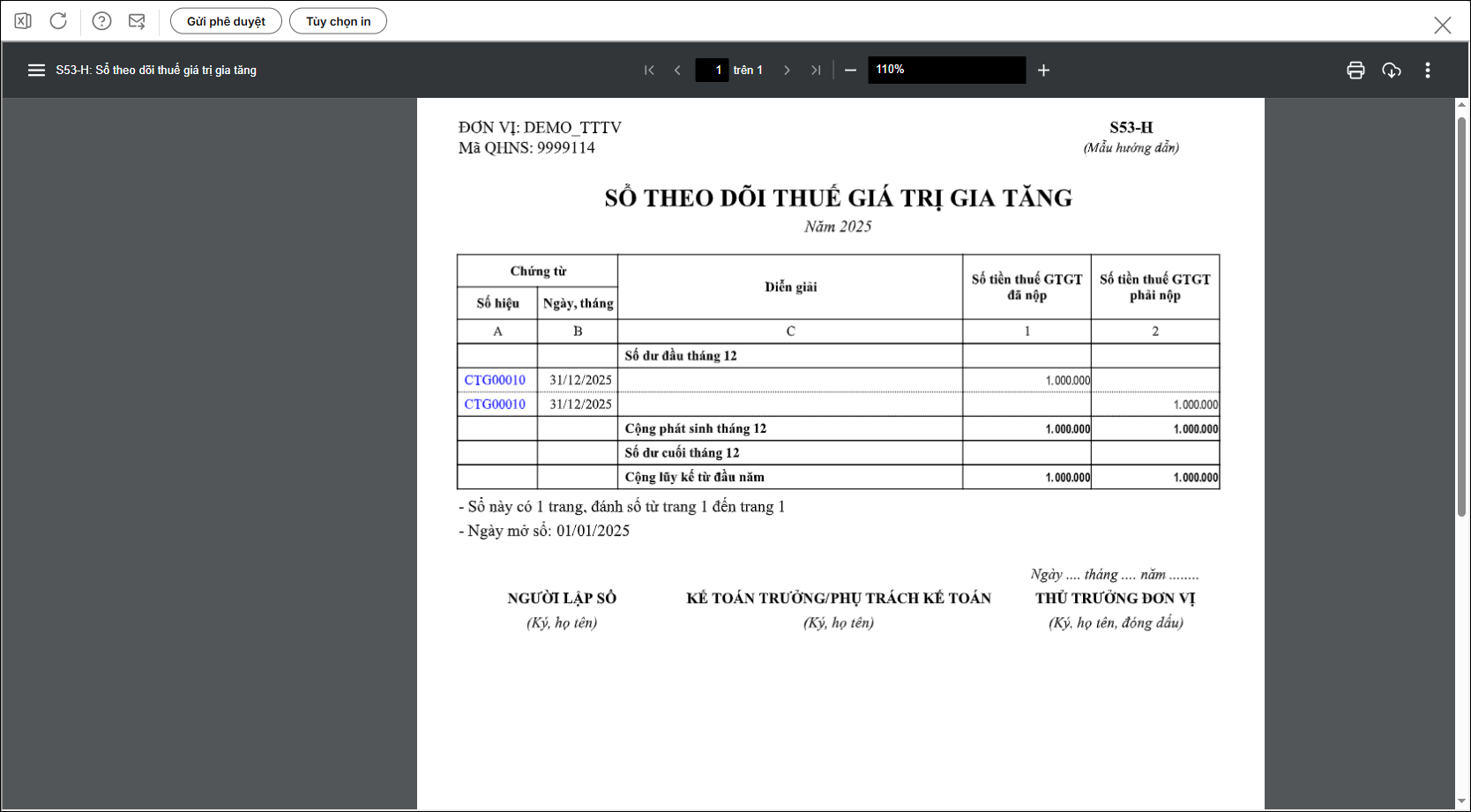Go to next page arrow

pyautogui.click(x=787, y=71)
